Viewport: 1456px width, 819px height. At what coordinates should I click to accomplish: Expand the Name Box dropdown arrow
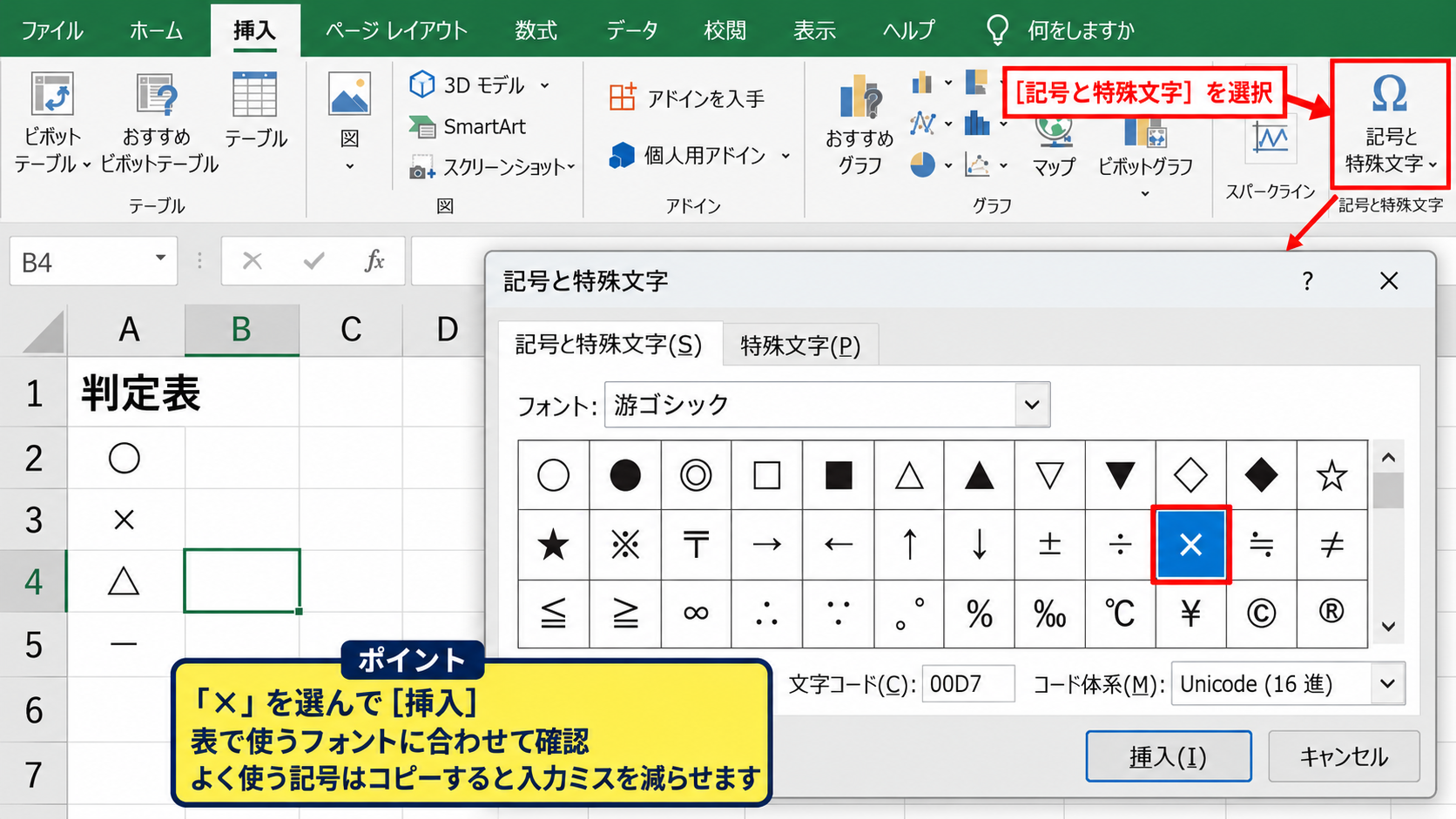[160, 258]
